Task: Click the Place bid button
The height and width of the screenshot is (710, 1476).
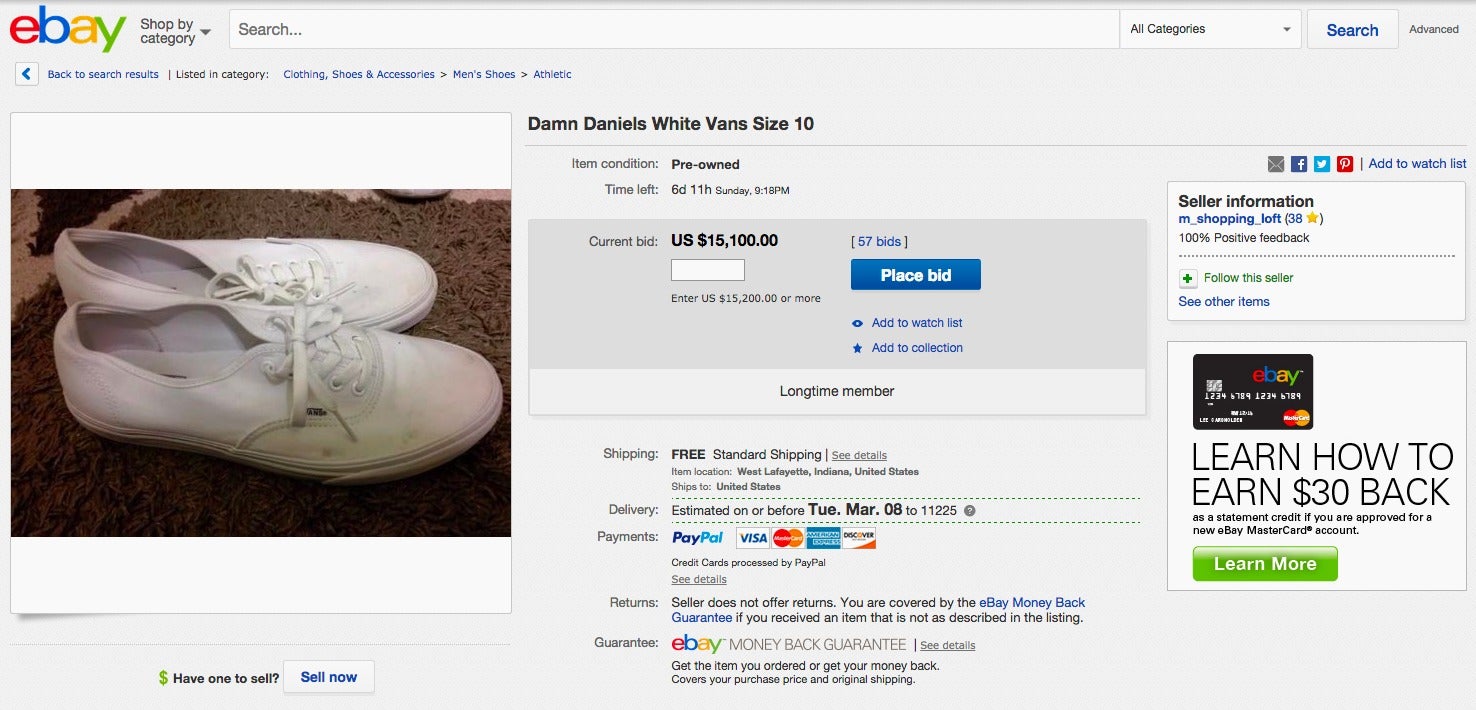Action: (x=916, y=275)
